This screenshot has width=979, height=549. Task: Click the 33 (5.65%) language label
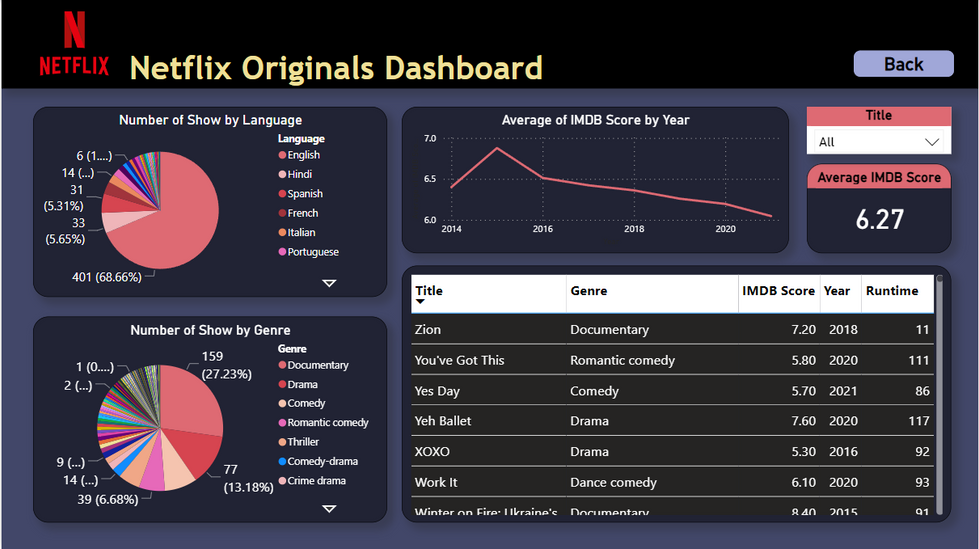65,230
